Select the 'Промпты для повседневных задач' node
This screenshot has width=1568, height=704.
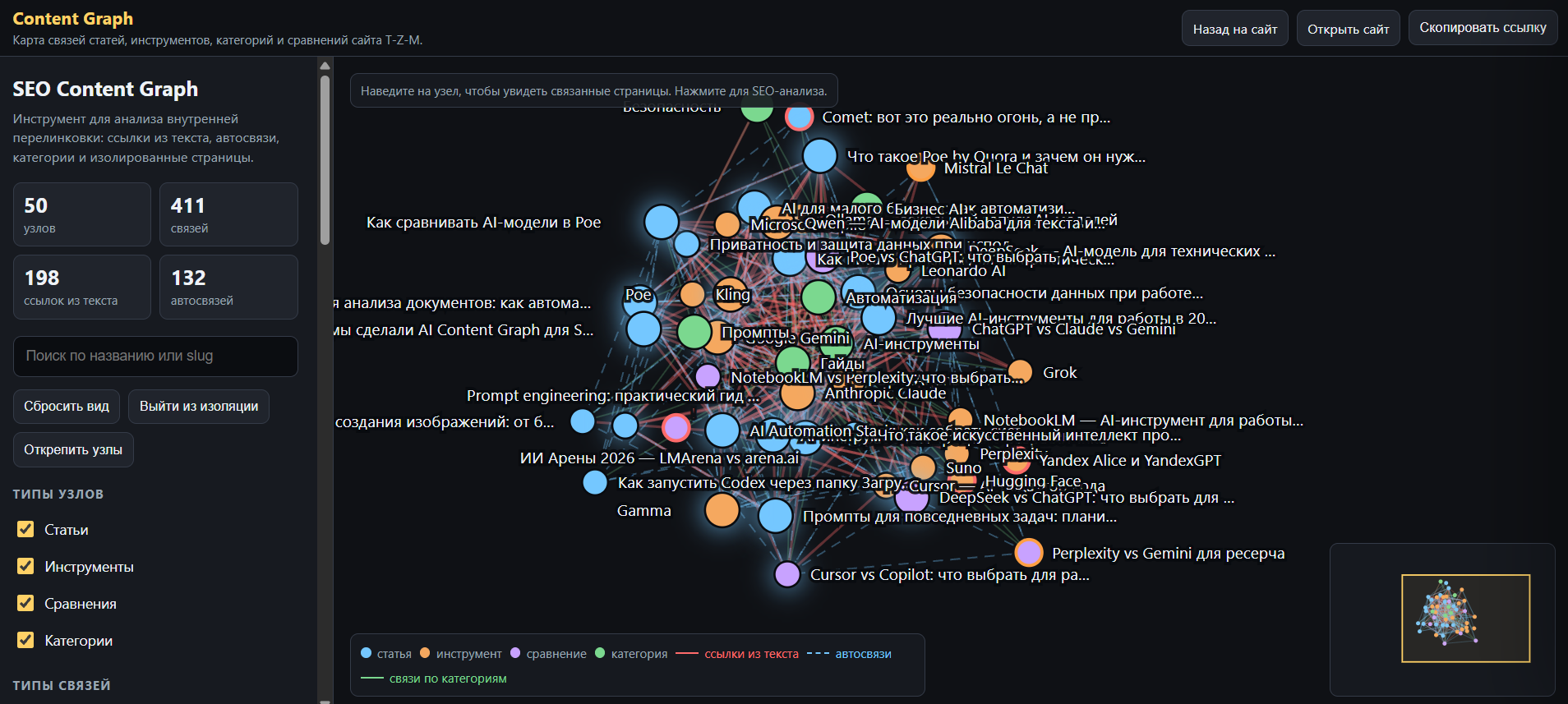click(x=775, y=516)
